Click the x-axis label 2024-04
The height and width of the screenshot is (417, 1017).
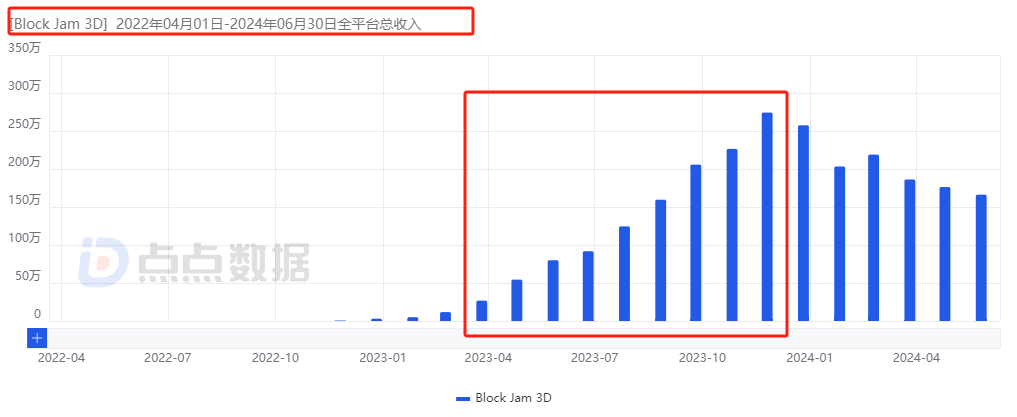(x=916, y=357)
